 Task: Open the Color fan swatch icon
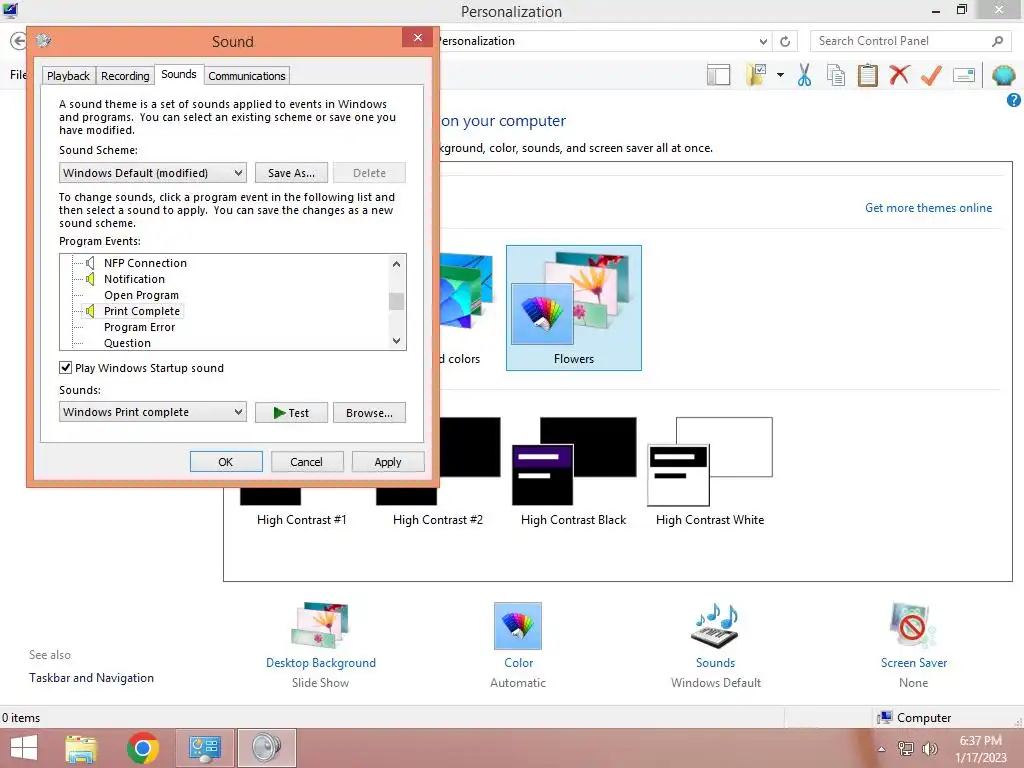pos(518,626)
